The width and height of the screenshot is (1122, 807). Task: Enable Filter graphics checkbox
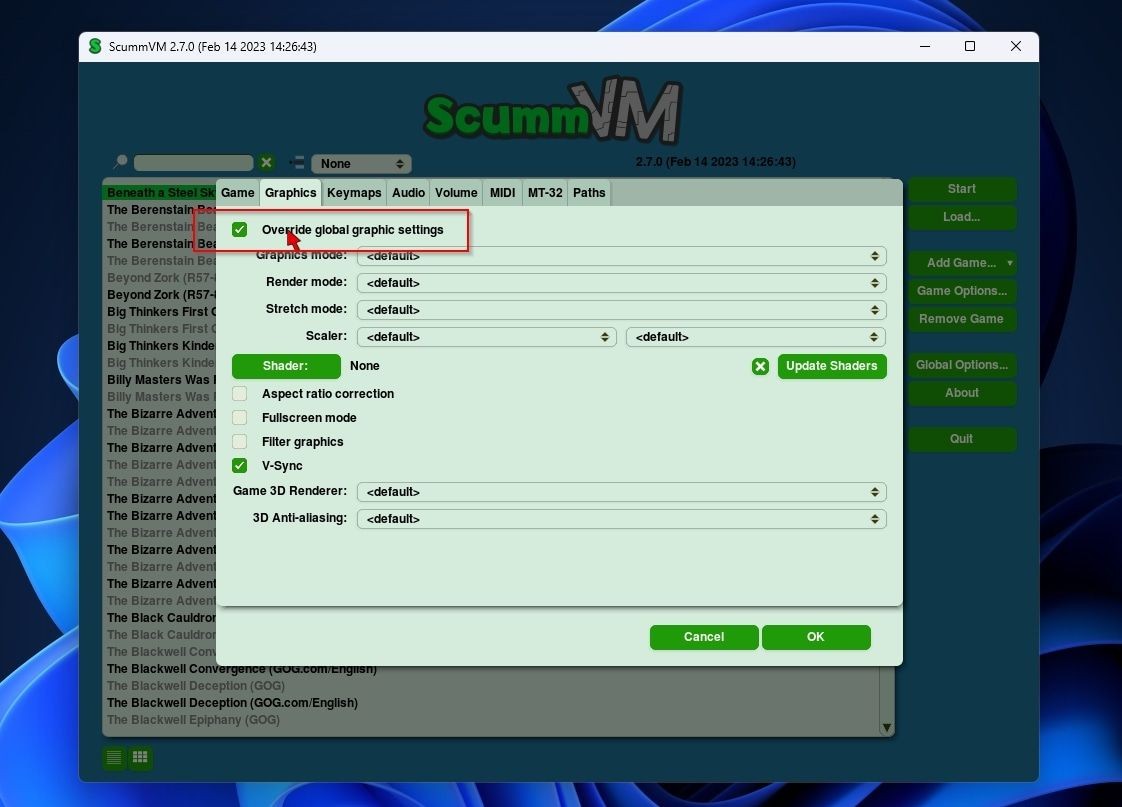click(240, 441)
